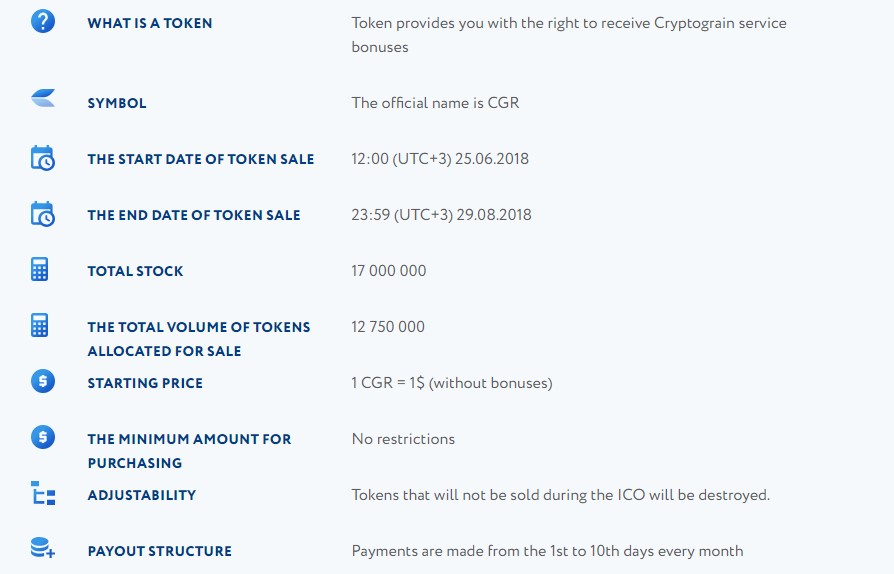Image resolution: width=894 pixels, height=574 pixels.
Task: Click the coins stack icon beside Payout Structure
Action: (x=43, y=548)
